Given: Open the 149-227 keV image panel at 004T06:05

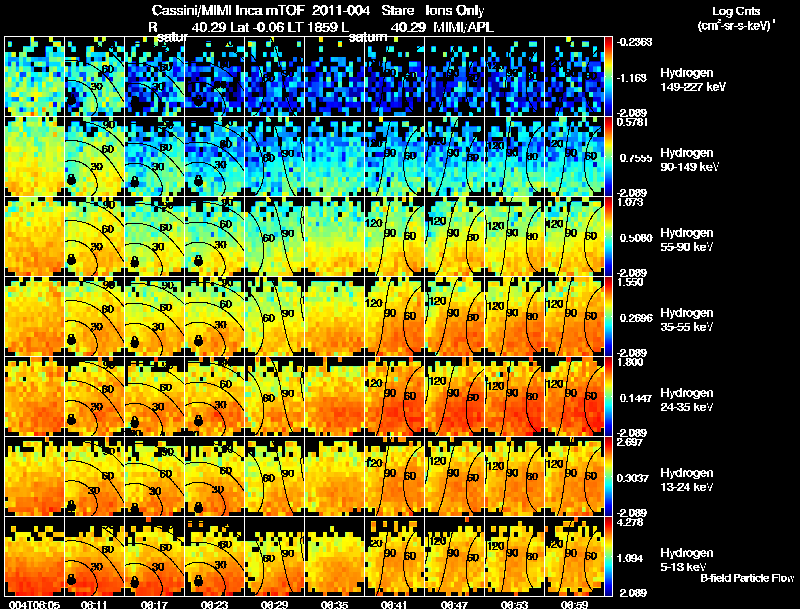Looking at the screenshot, I should click(x=34, y=77).
